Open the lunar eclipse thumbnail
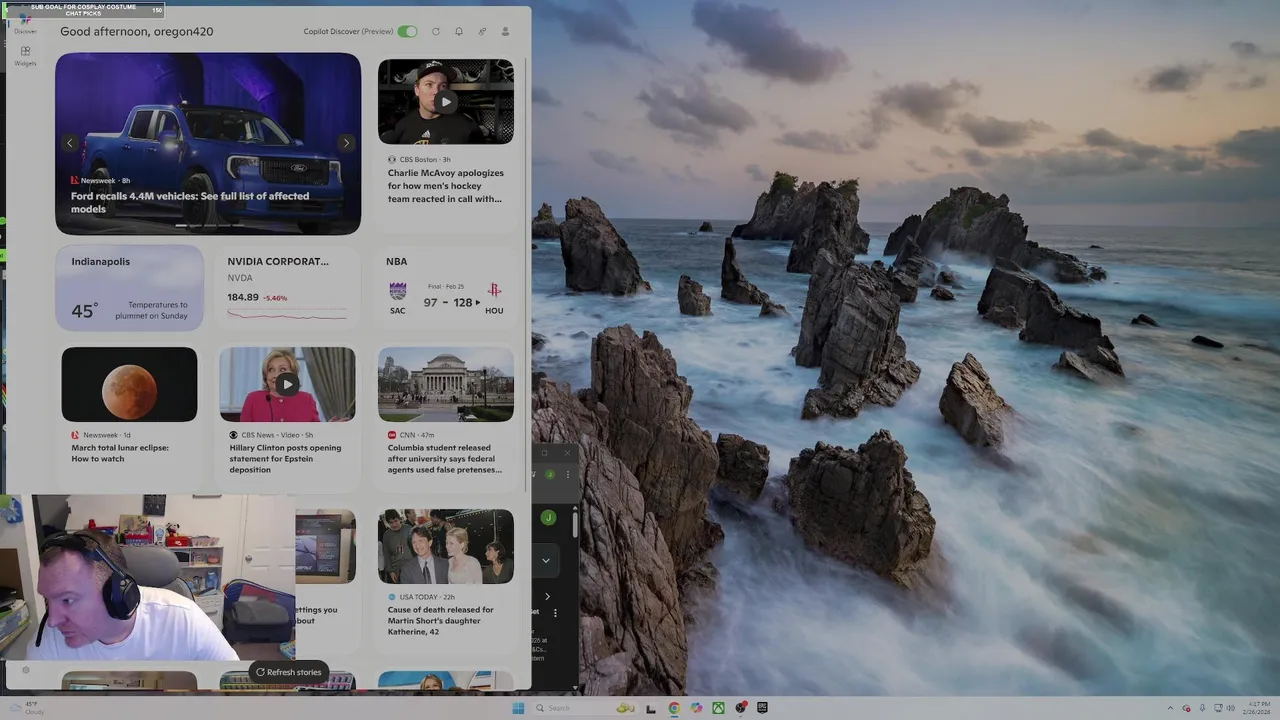 click(129, 384)
